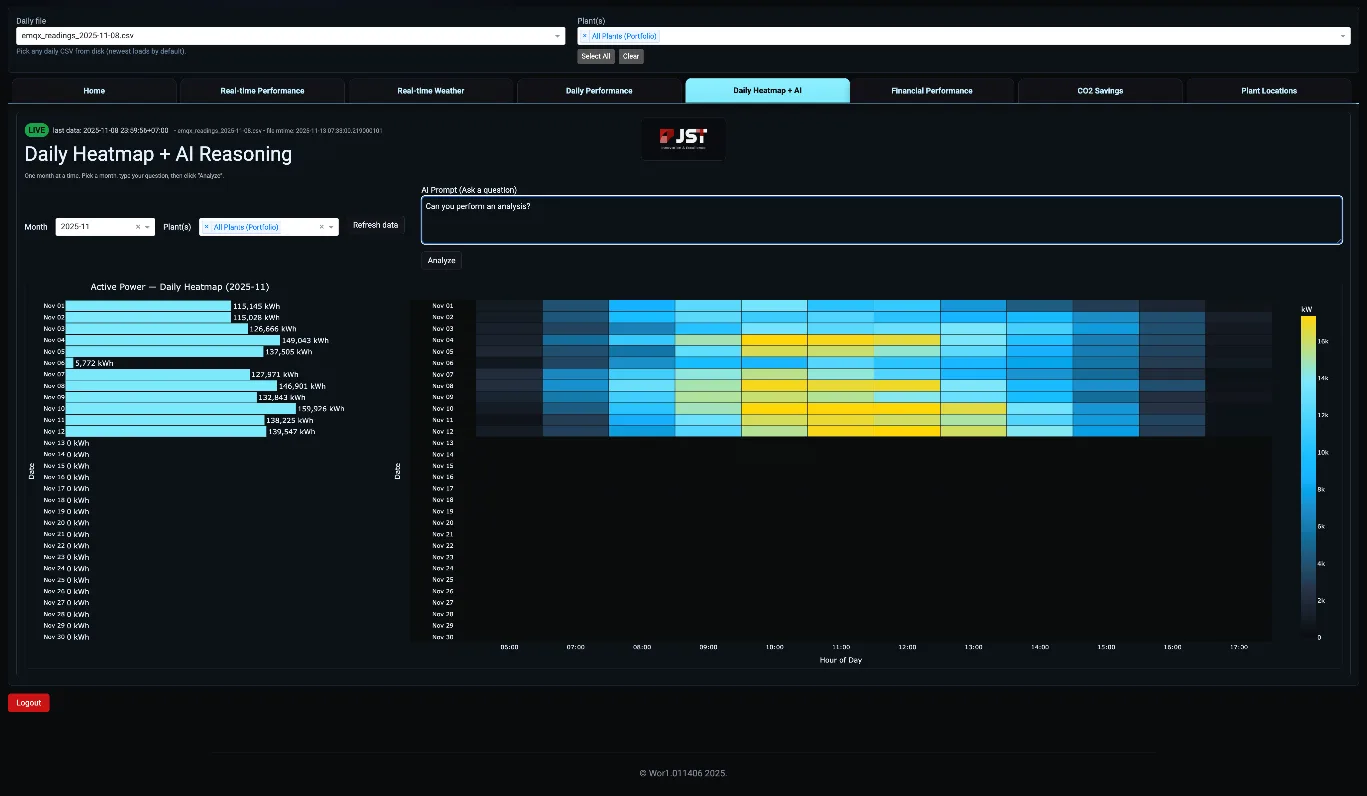Go to the Daily Performance tab
The width and height of the screenshot is (1367, 796).
click(599, 90)
